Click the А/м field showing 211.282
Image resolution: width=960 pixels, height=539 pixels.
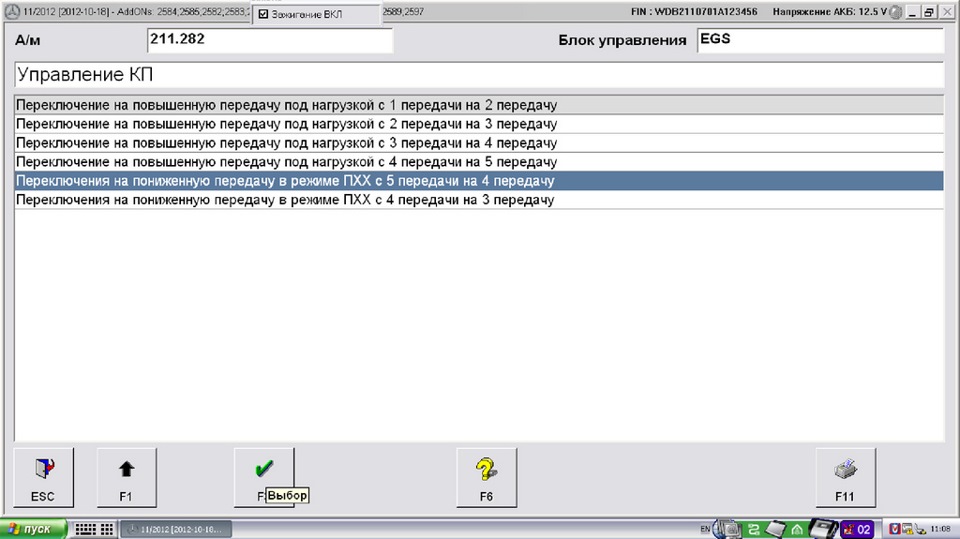point(270,40)
